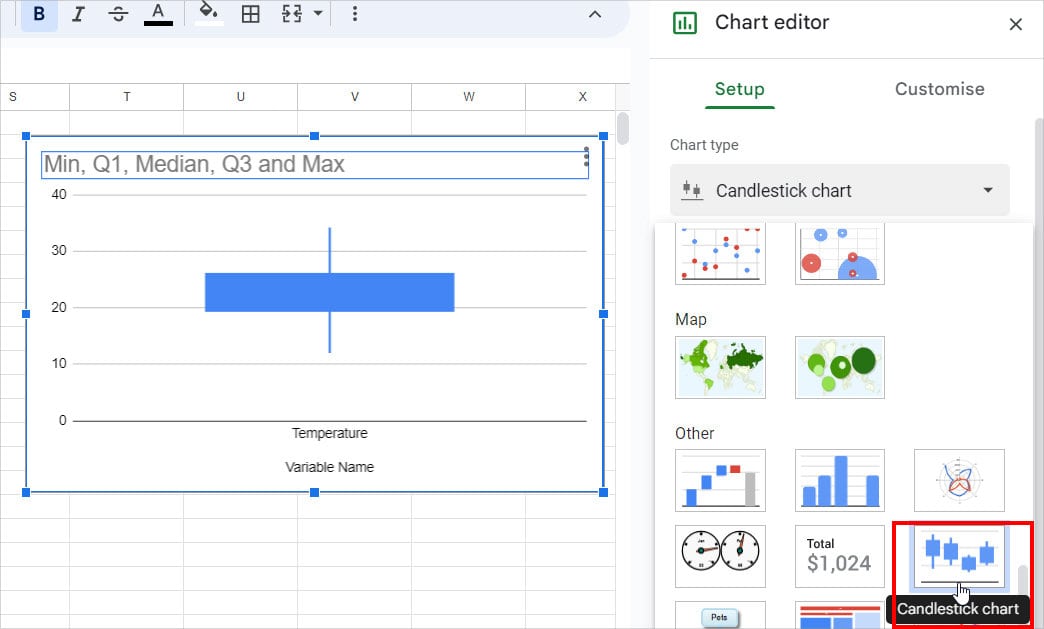1044x629 pixels.
Task: Apply bold formatting
Action: coord(38,14)
